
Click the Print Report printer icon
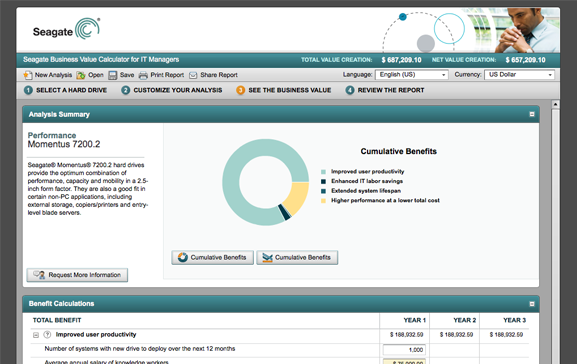(x=143, y=75)
